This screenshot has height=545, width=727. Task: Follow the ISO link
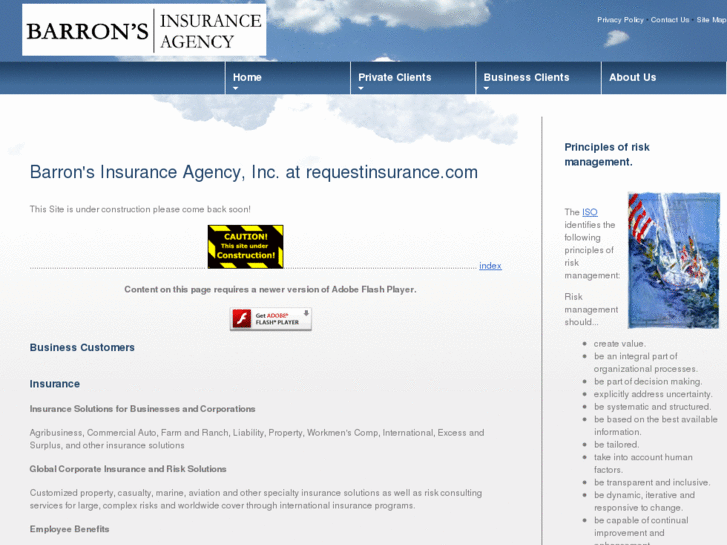pyautogui.click(x=590, y=212)
